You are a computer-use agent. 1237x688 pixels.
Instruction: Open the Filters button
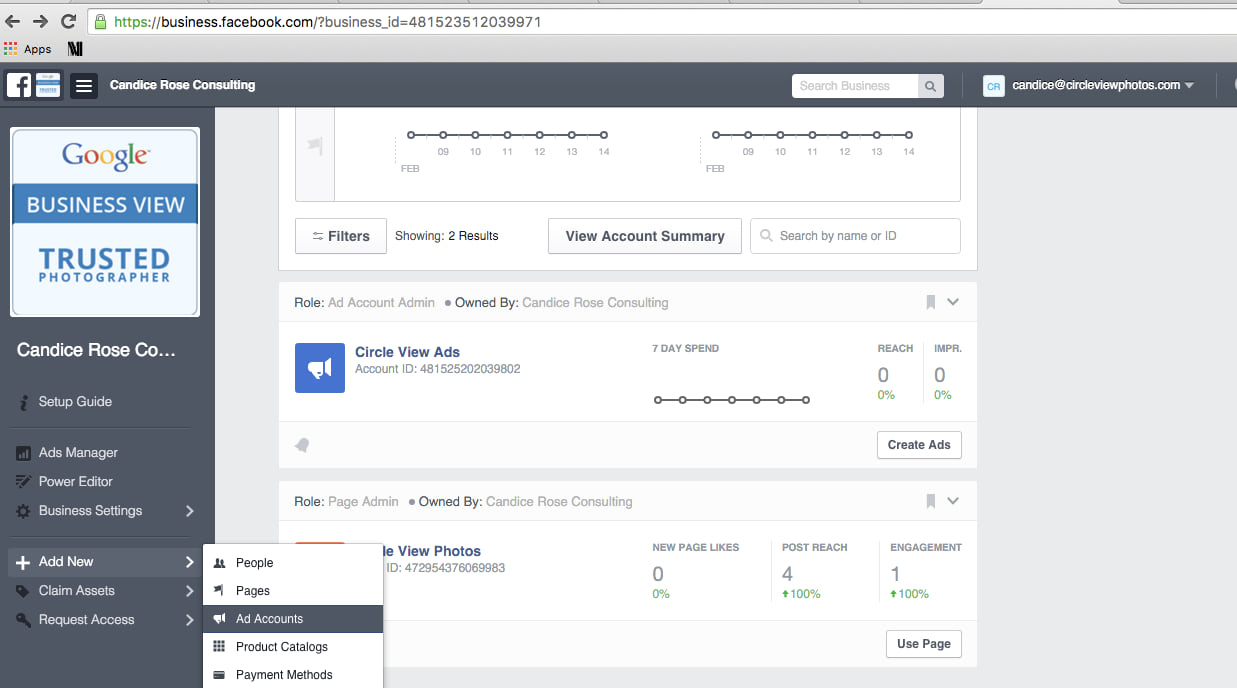[340, 236]
